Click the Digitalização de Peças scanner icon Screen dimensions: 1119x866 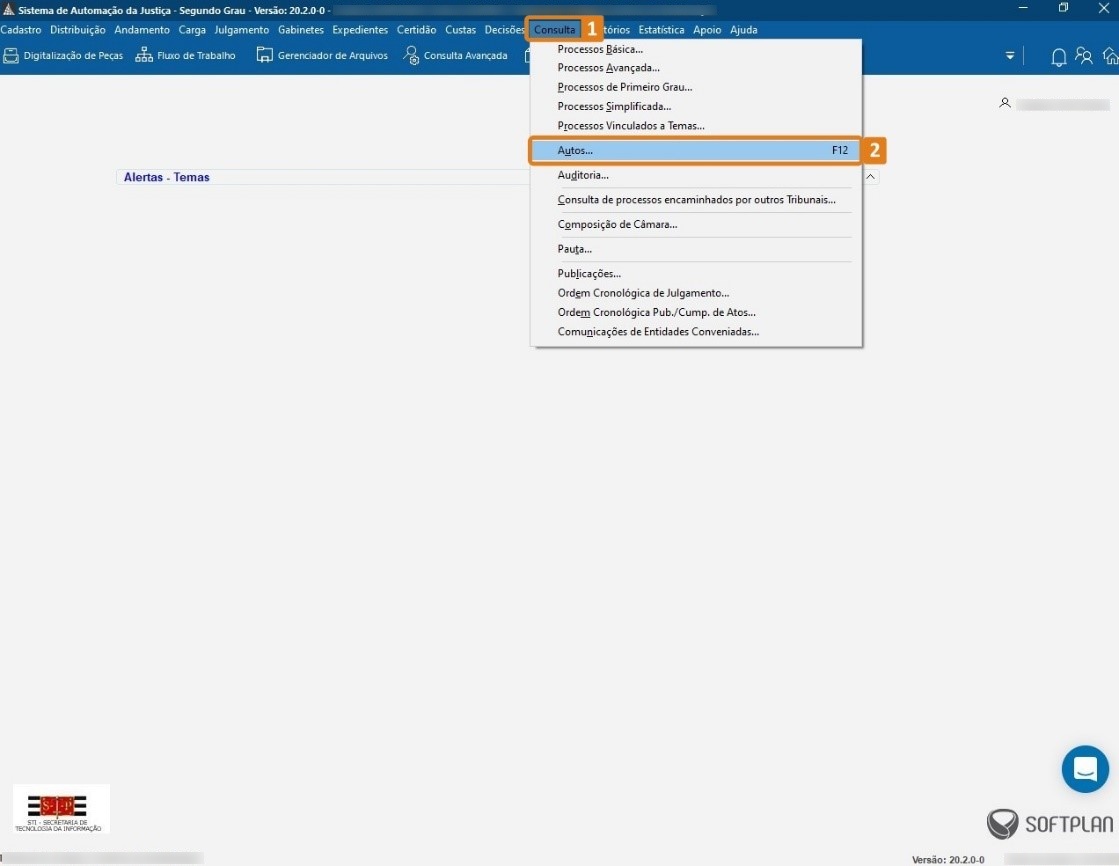click(11, 56)
